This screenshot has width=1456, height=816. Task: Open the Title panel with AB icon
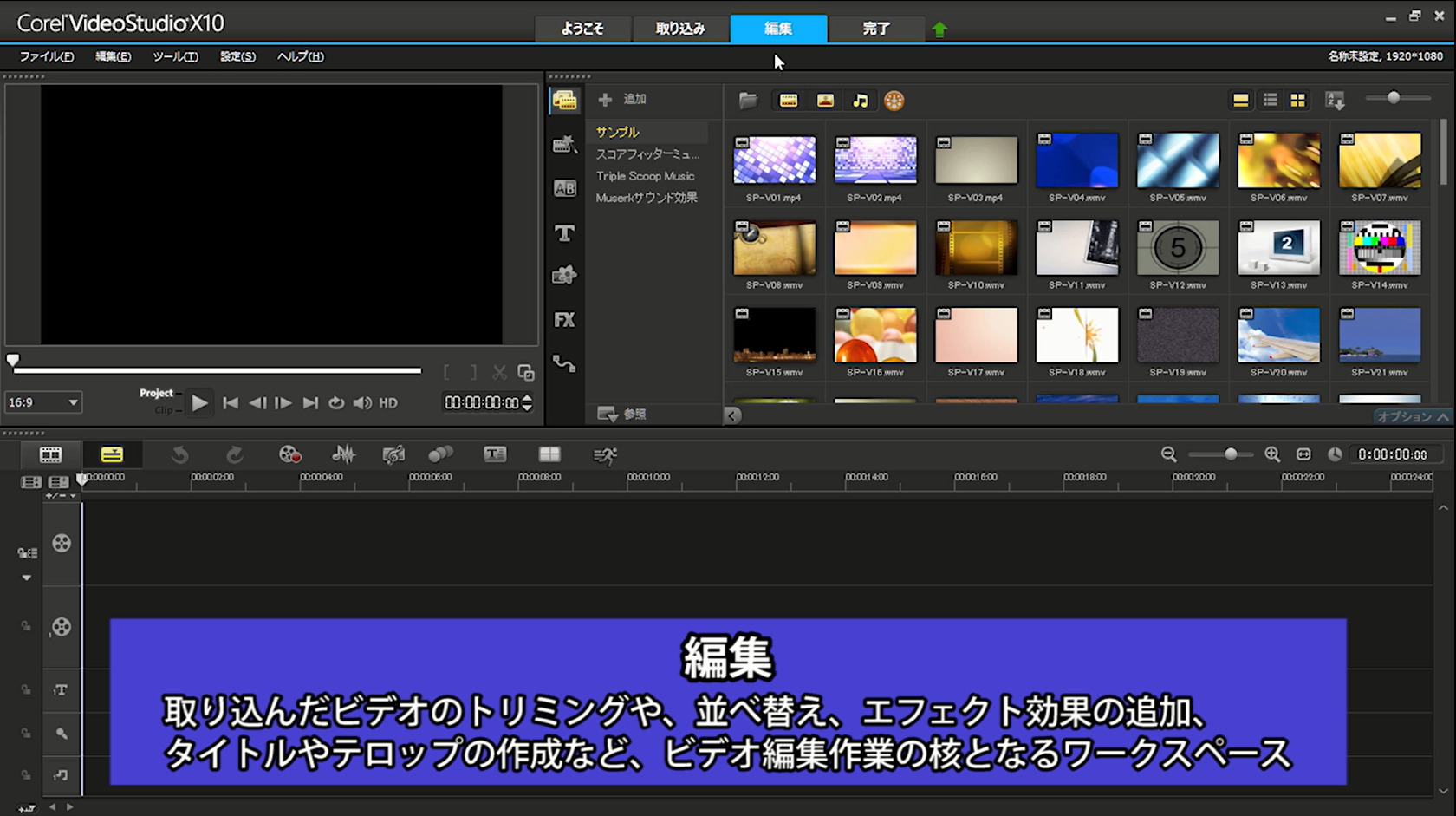(x=564, y=188)
